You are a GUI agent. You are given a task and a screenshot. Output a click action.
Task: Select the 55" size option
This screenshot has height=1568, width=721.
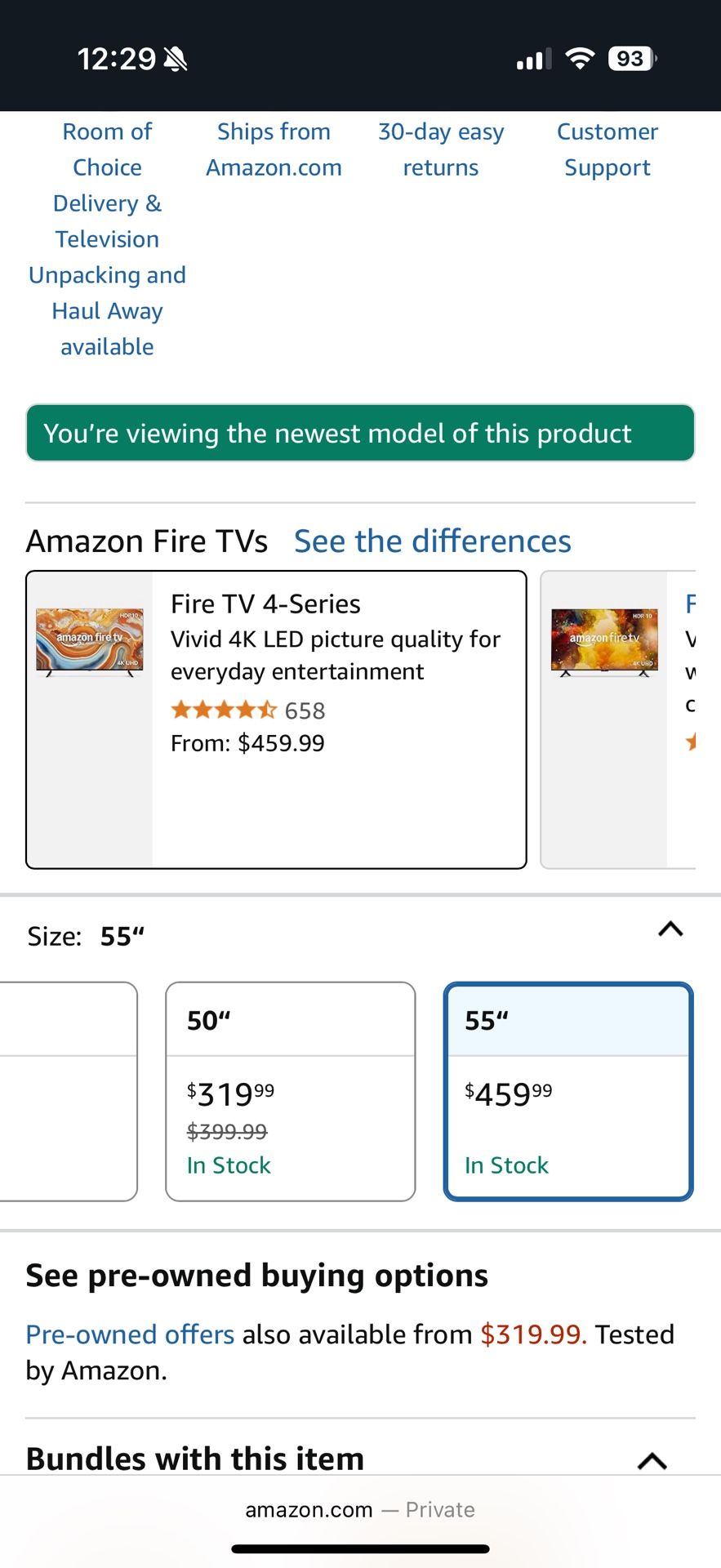coord(568,1091)
